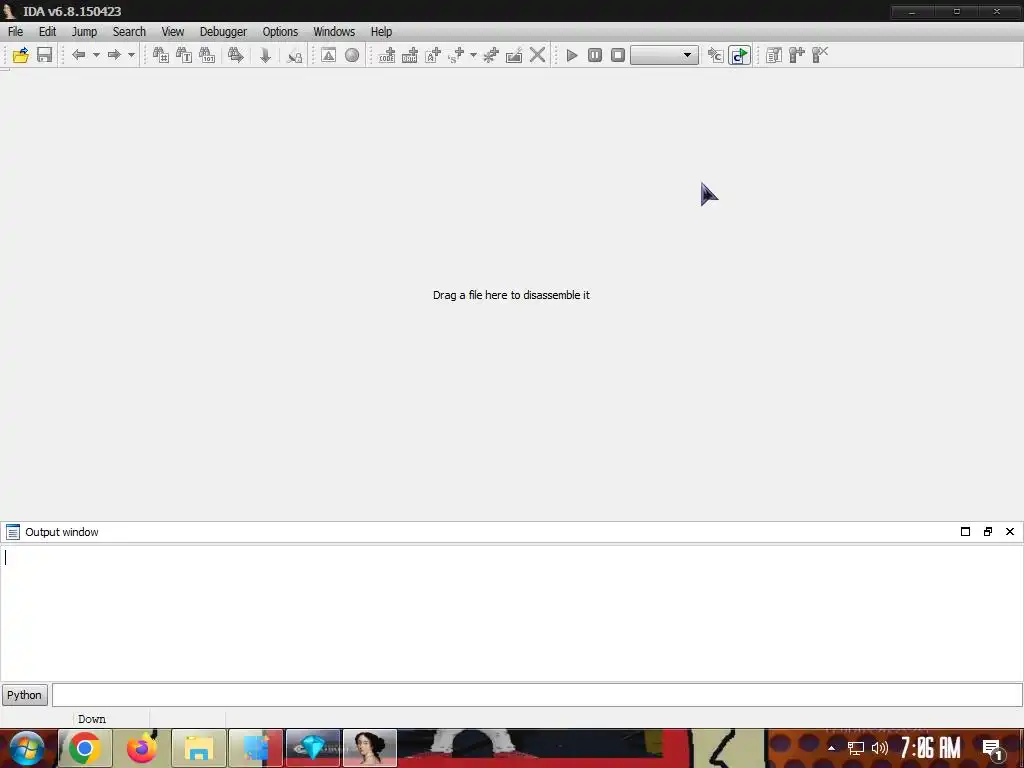
Task: Click the convert to code icon
Action: (x=387, y=56)
